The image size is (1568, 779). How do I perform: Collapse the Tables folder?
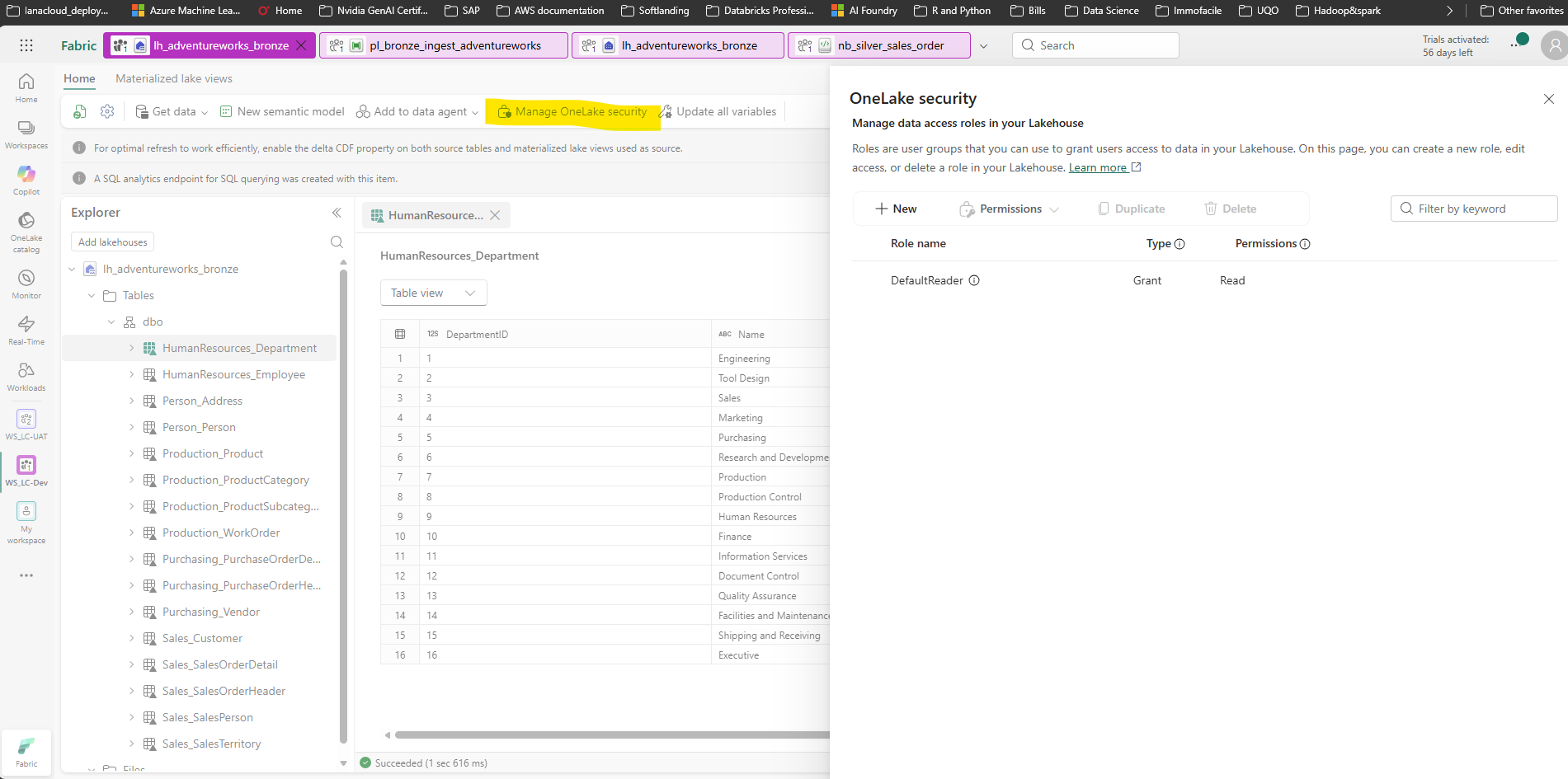[x=92, y=295]
